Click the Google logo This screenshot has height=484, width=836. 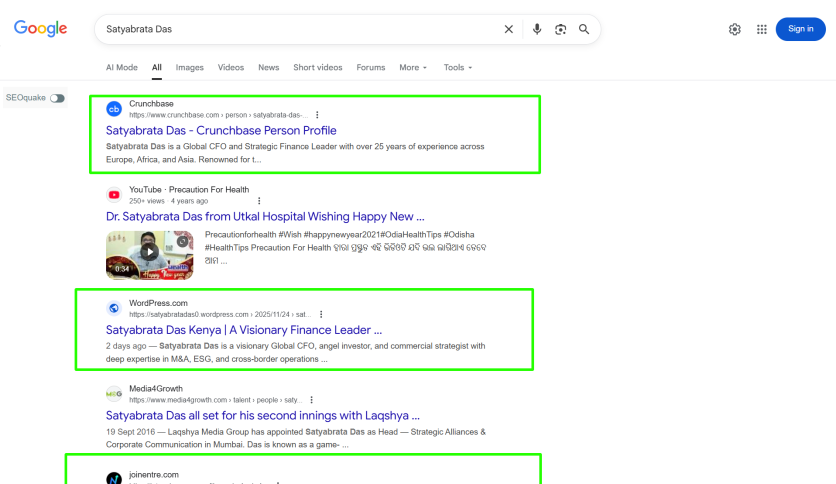point(41,28)
